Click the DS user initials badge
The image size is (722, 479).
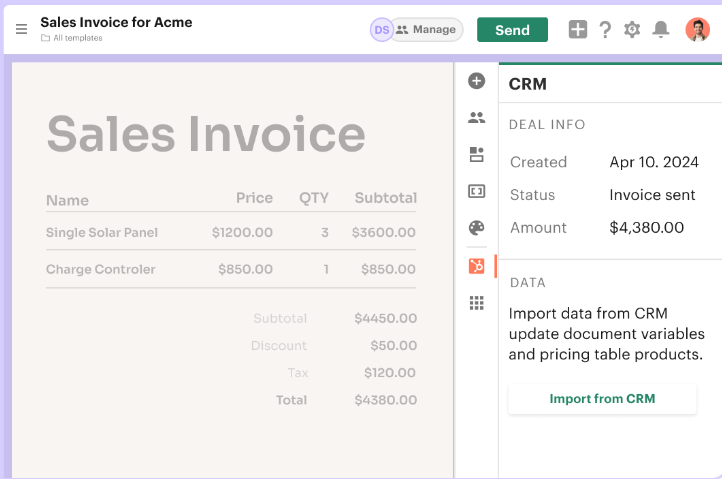point(381,30)
